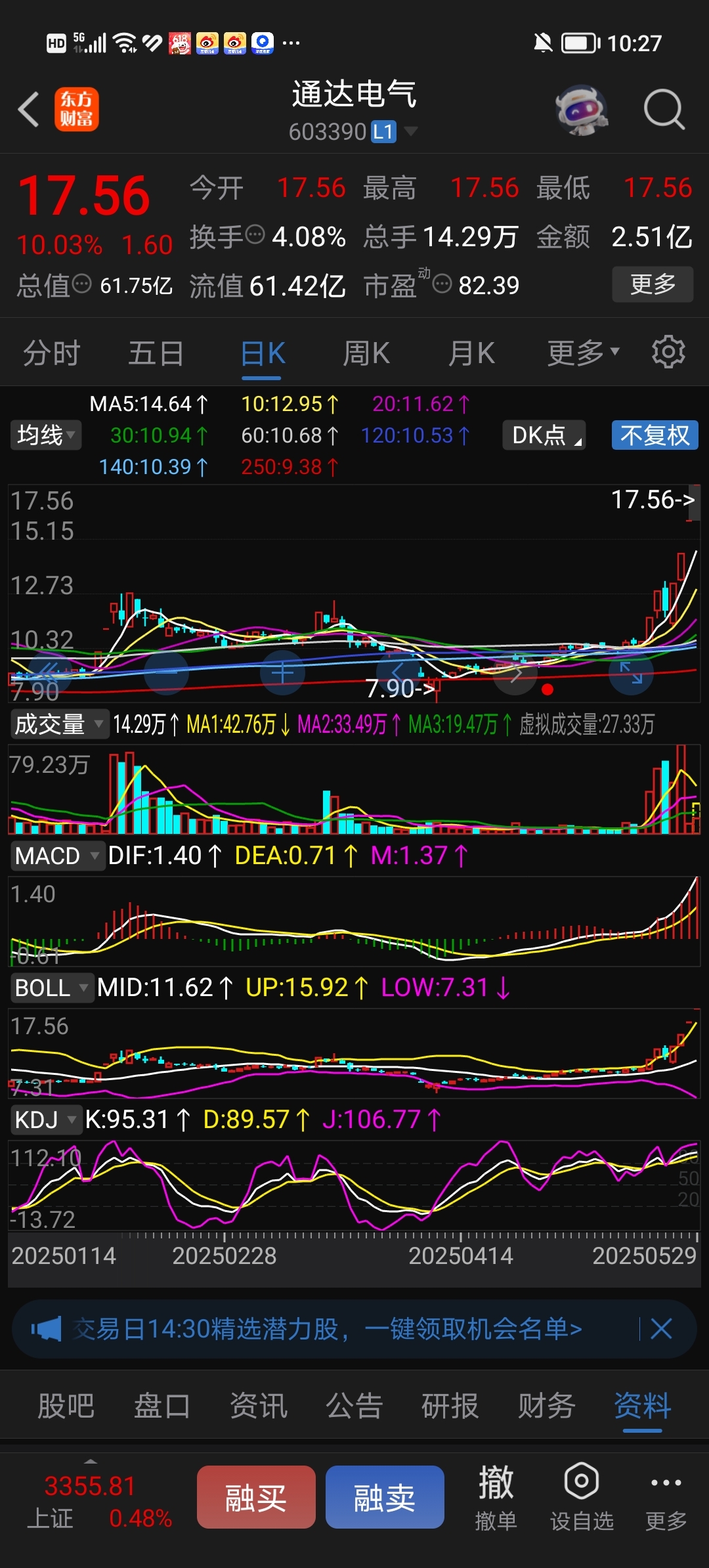
Task: Open the 资料 tab
Action: point(642,1406)
